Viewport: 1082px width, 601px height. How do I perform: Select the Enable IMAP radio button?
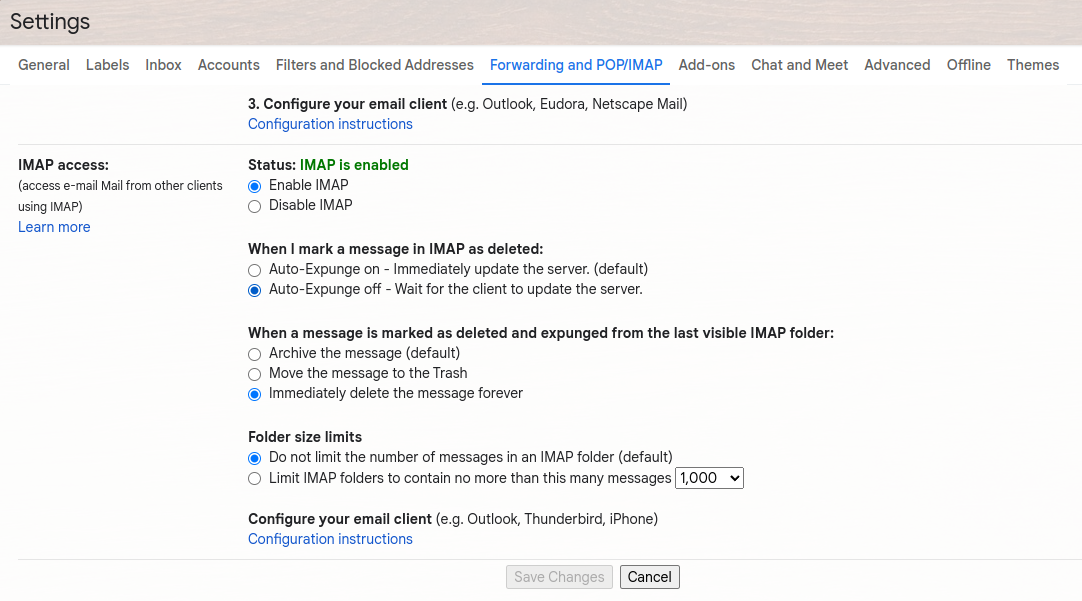255,186
